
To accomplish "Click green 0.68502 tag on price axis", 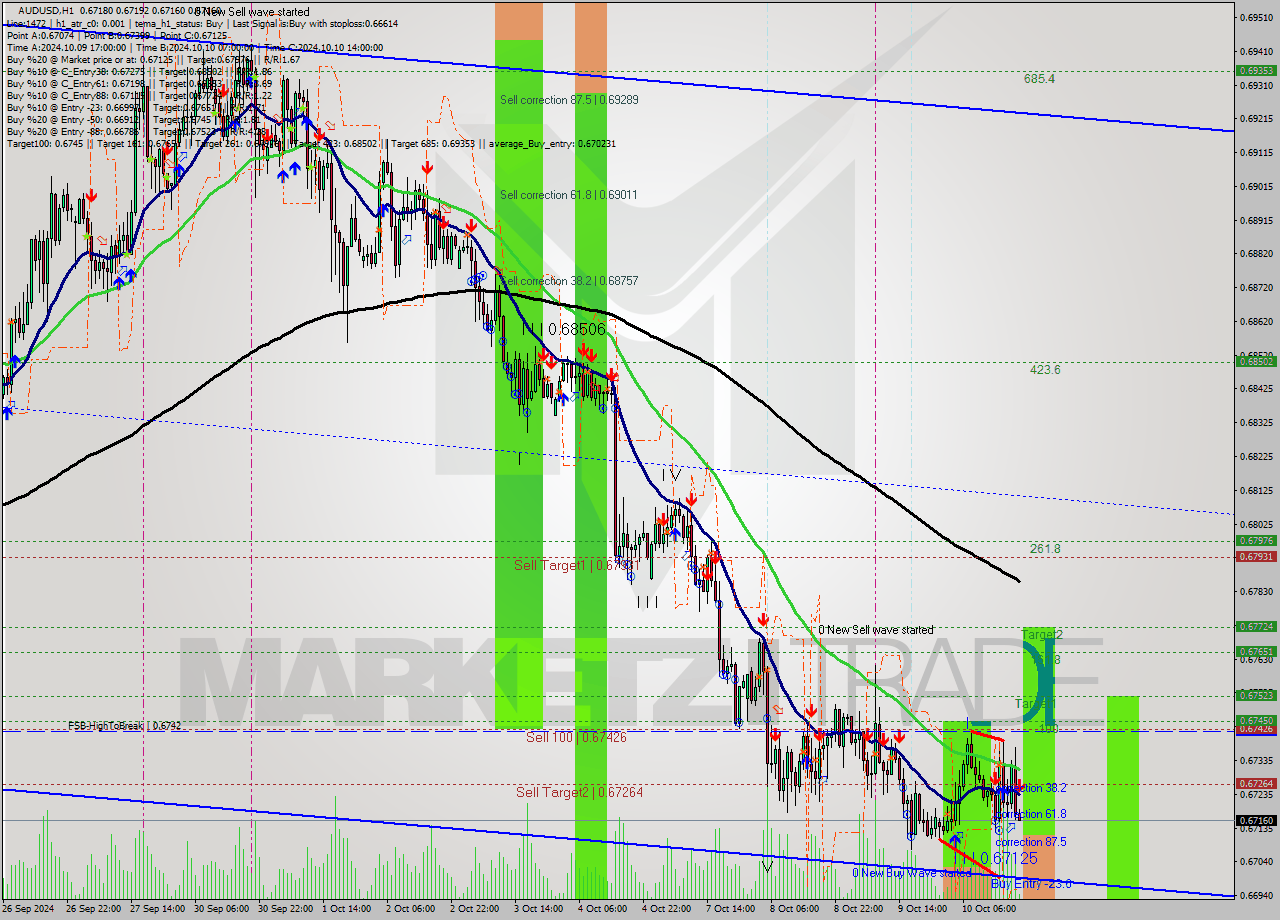I will 1256,362.
